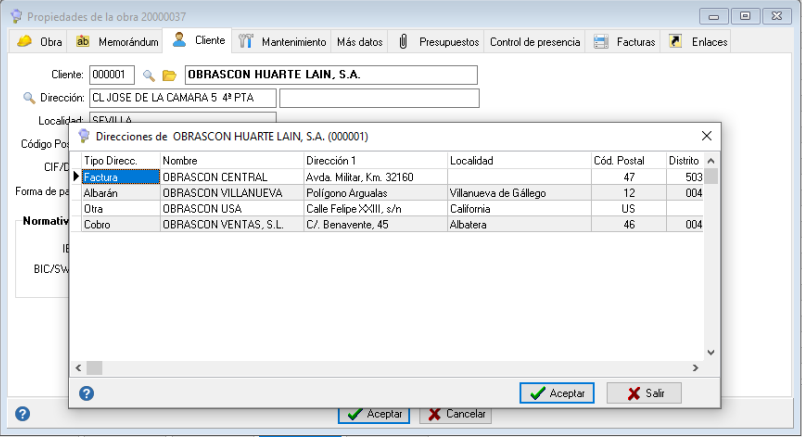
Task: Click the row indicator arrow for Factura row
Action: (x=76, y=177)
